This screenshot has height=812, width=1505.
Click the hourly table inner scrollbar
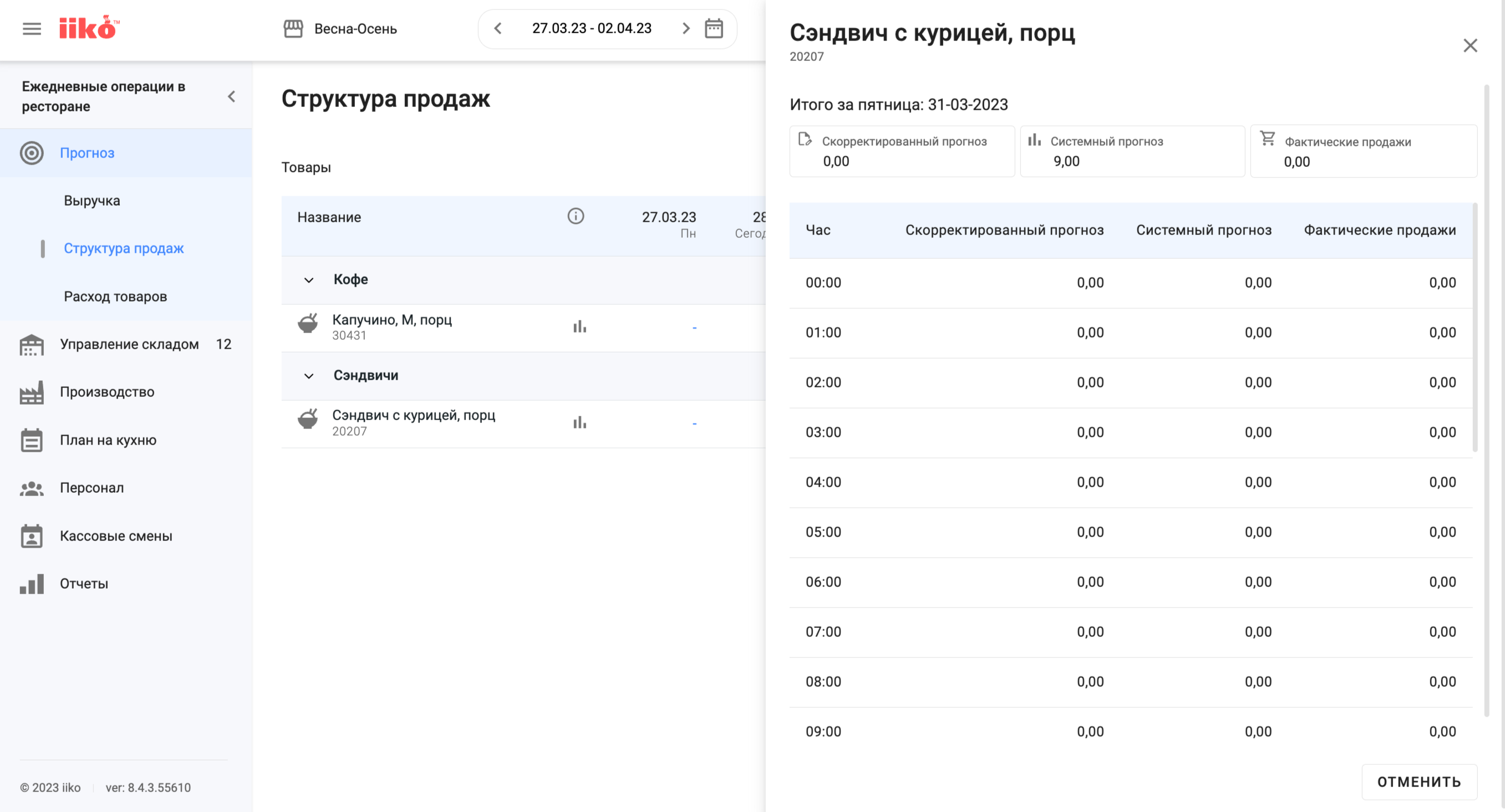click(x=1475, y=327)
